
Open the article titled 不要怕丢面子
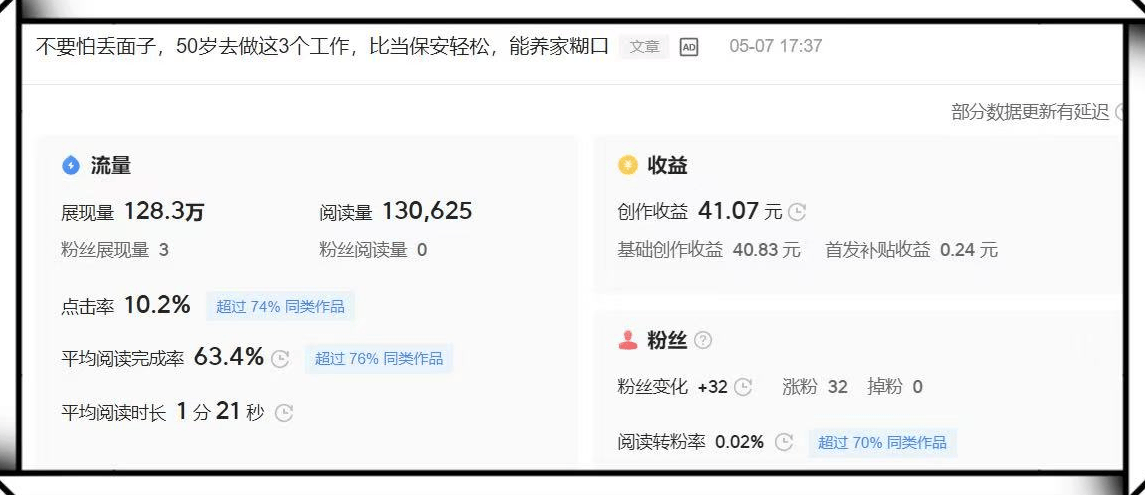coord(322,47)
